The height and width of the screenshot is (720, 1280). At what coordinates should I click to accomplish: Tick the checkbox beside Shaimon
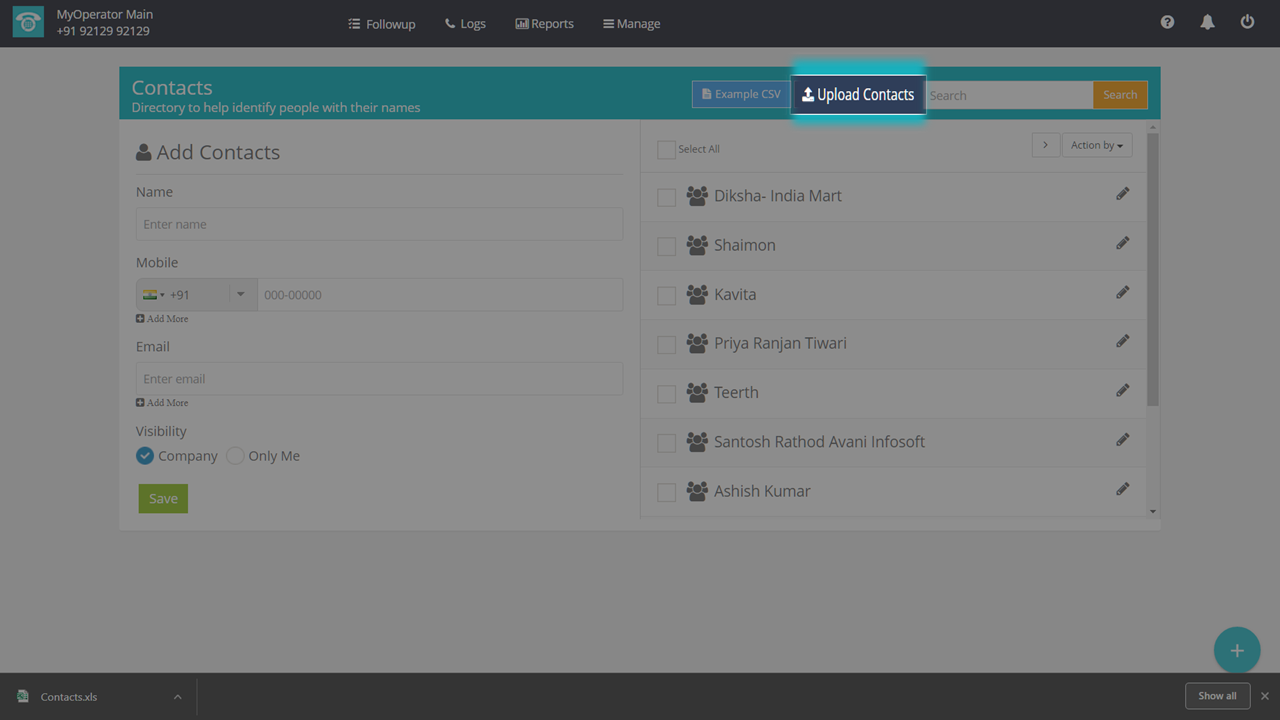pyautogui.click(x=666, y=246)
